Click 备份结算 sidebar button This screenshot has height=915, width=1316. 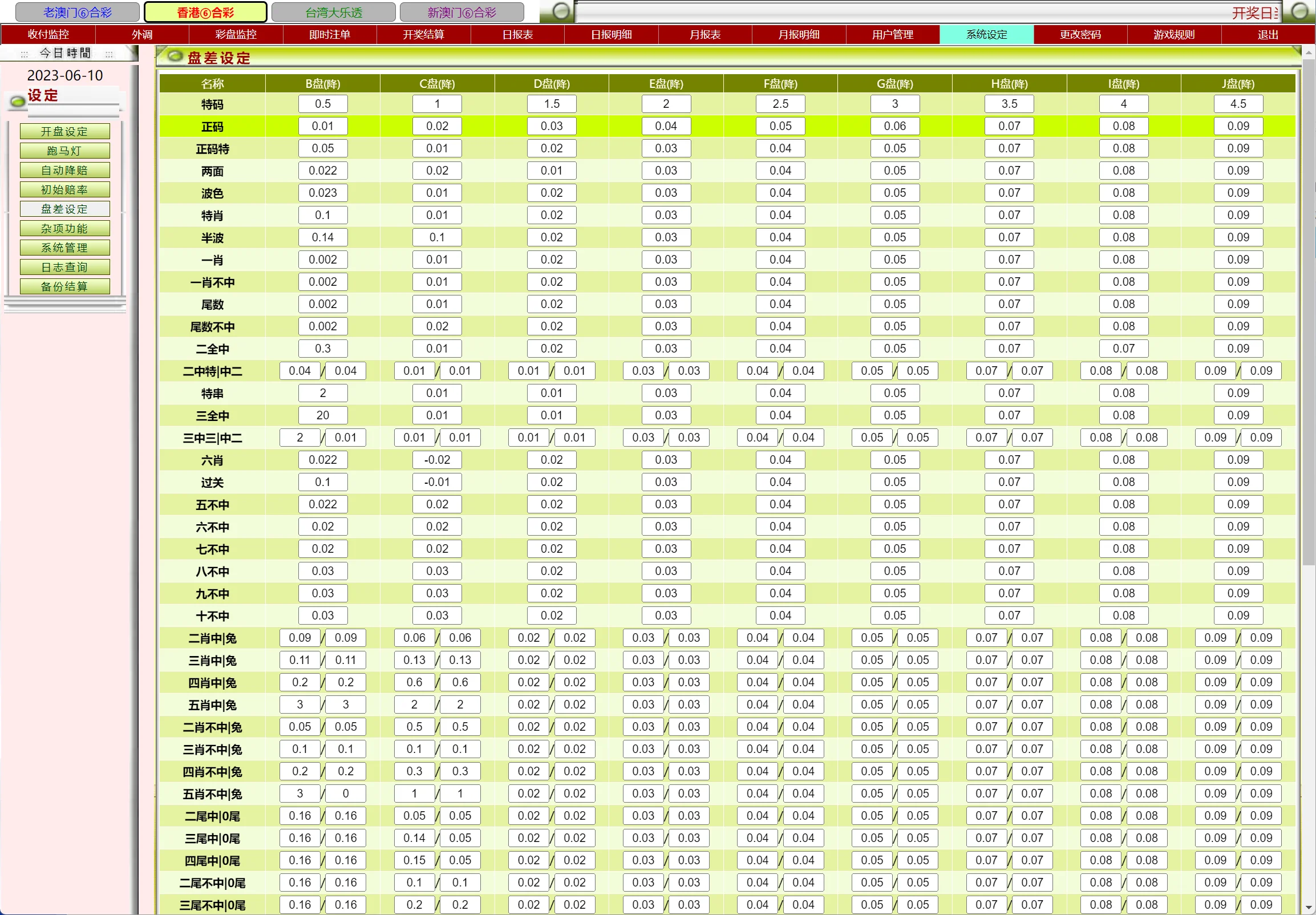[65, 287]
